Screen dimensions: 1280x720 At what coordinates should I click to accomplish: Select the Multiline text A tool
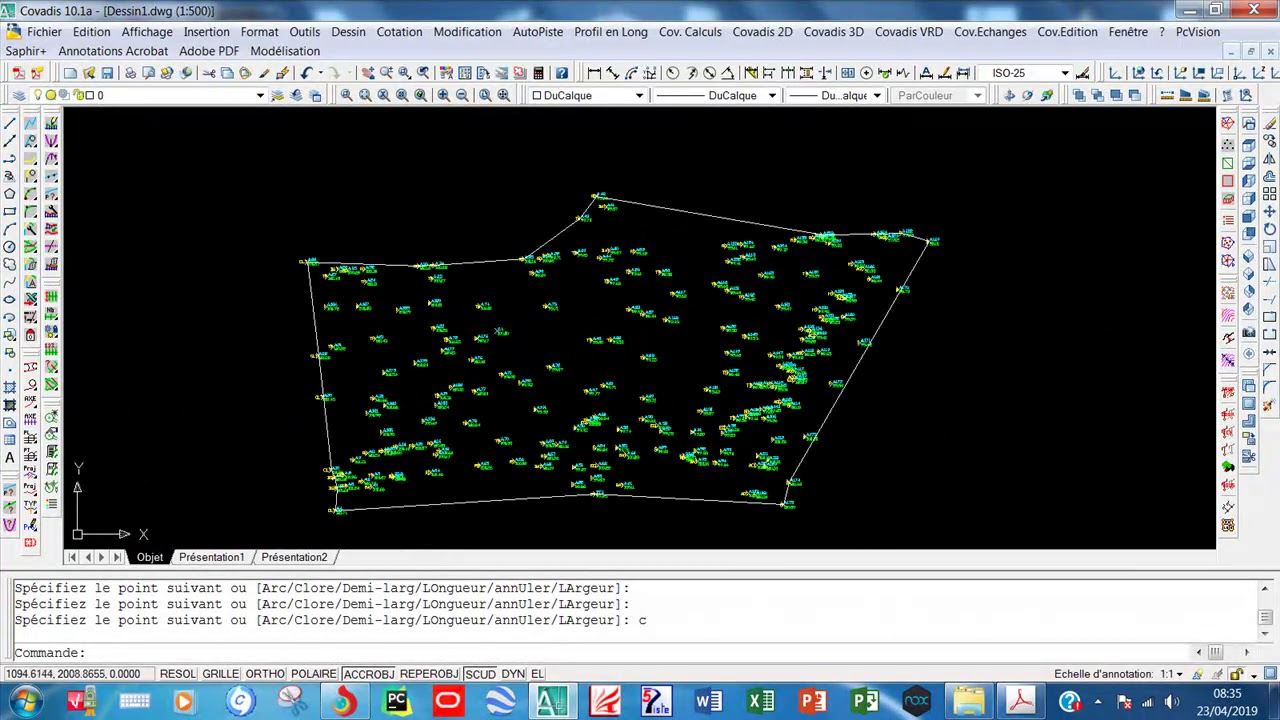click(x=10, y=457)
